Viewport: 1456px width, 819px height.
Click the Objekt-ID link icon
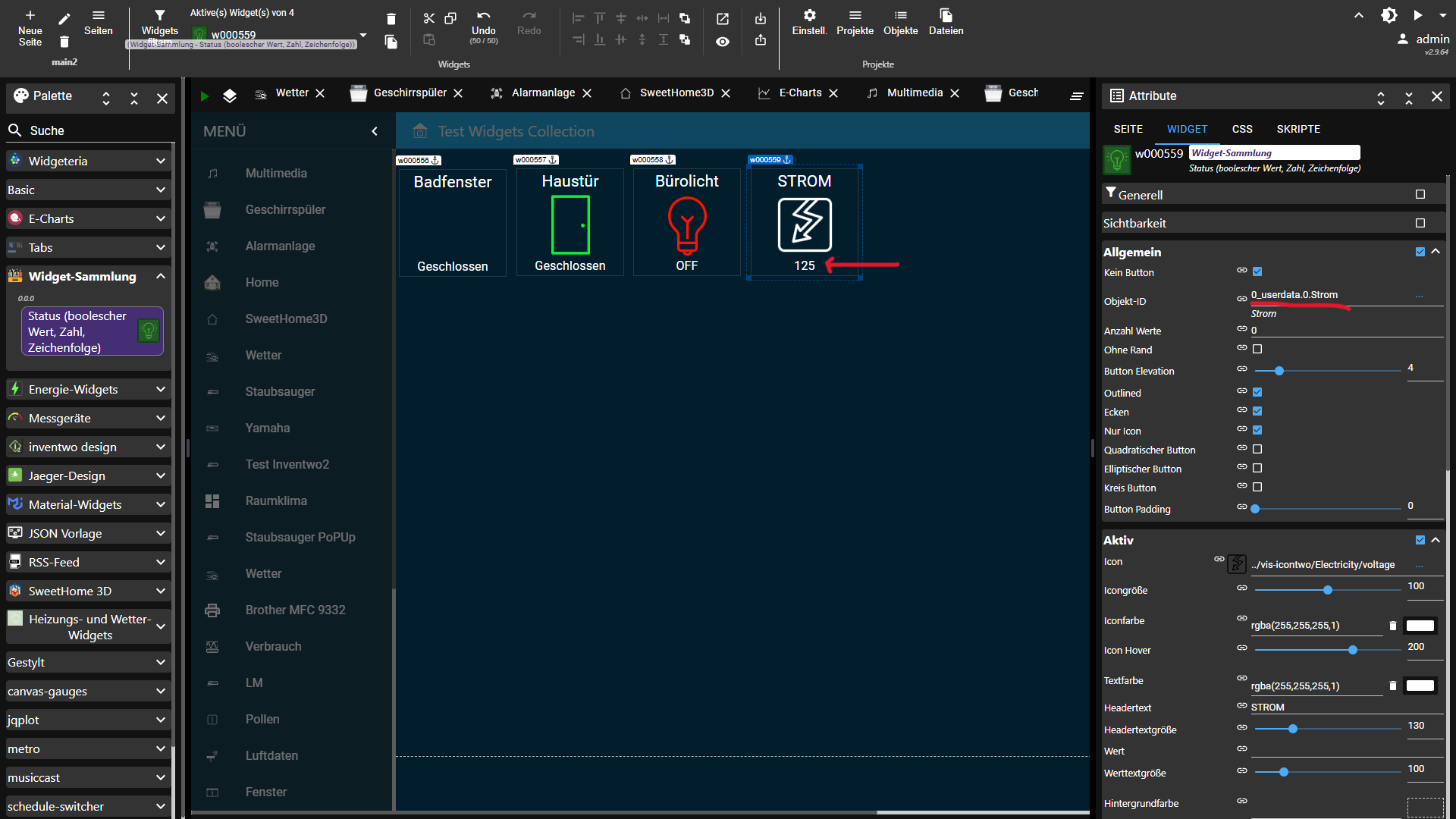click(1242, 299)
